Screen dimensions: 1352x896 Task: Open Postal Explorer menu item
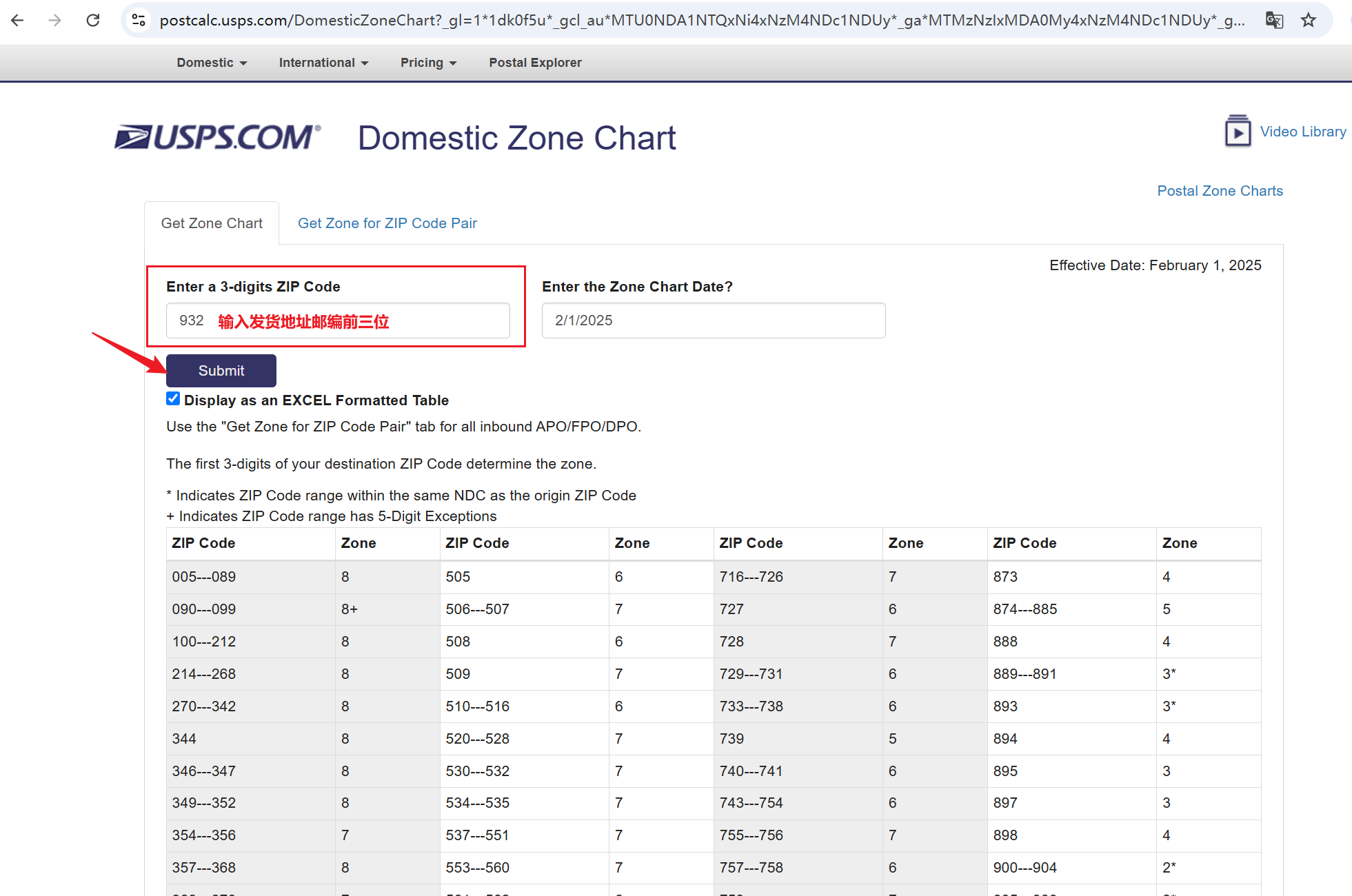click(x=535, y=63)
